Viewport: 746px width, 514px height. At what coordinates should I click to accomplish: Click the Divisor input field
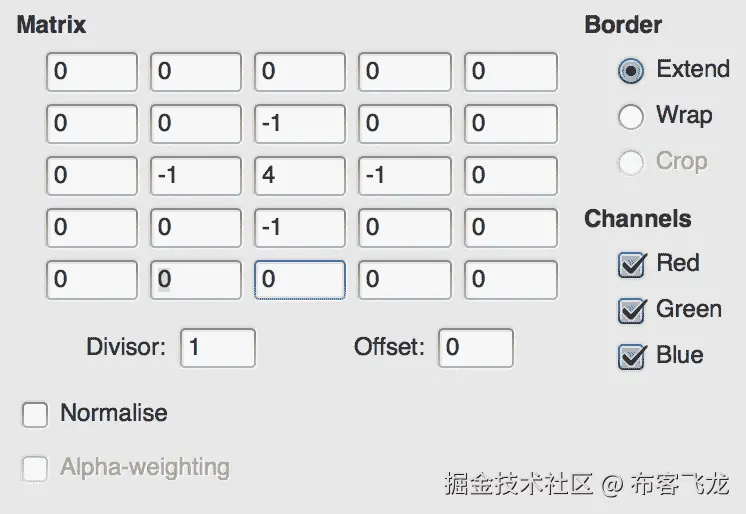[x=218, y=348]
